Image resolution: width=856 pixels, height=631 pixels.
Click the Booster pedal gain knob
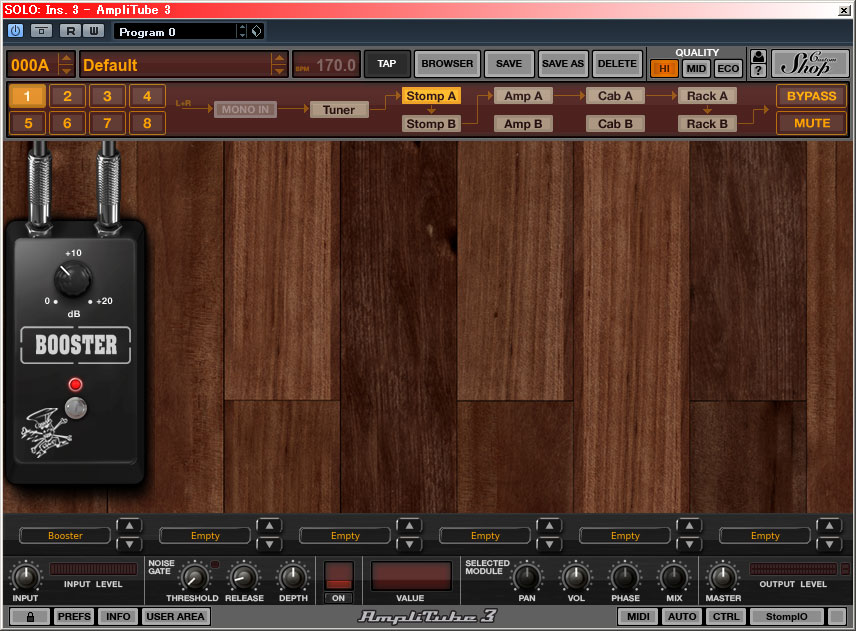73,278
